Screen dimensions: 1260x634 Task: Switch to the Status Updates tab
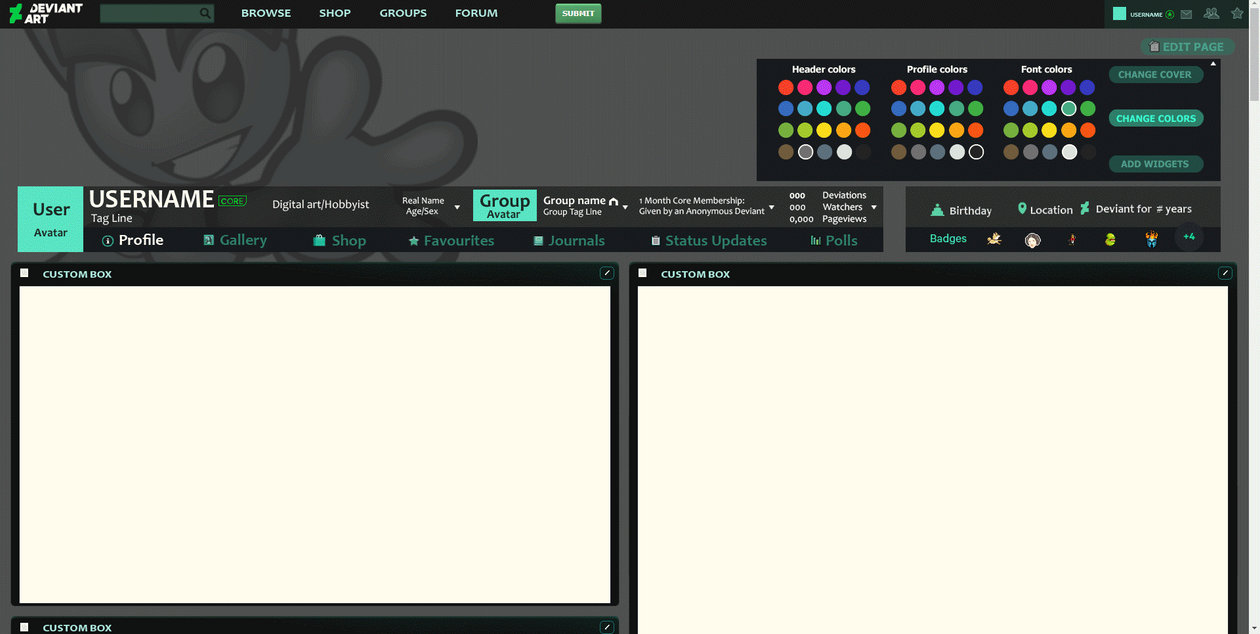pyautogui.click(x=708, y=240)
